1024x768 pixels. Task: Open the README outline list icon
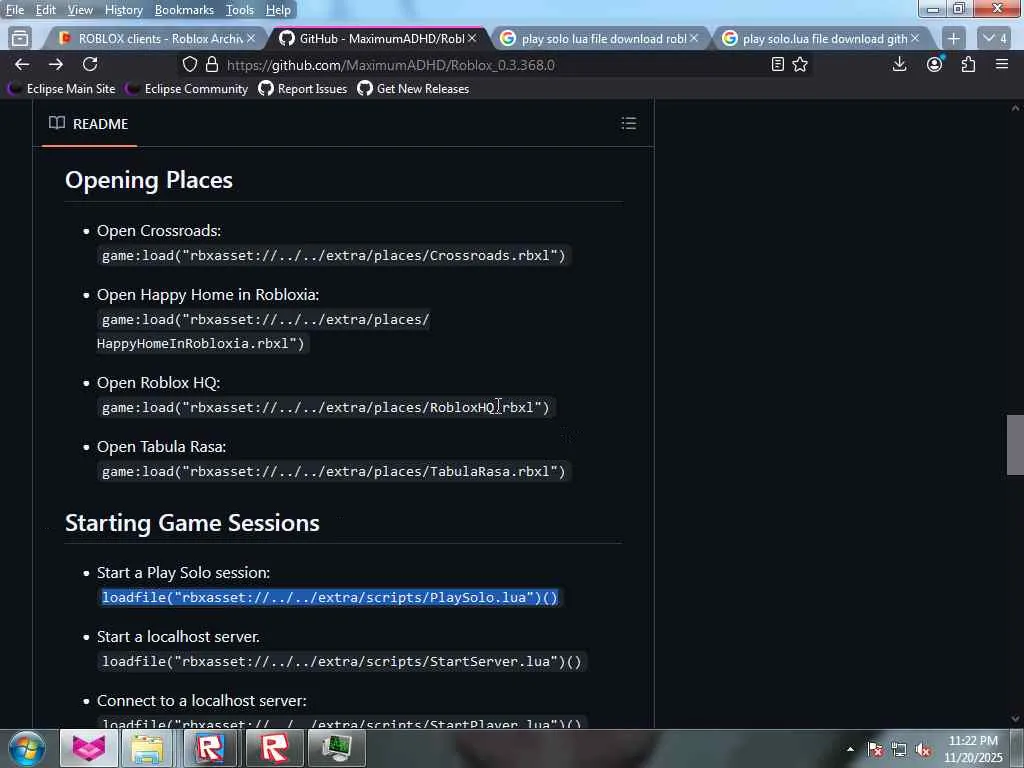(x=628, y=123)
